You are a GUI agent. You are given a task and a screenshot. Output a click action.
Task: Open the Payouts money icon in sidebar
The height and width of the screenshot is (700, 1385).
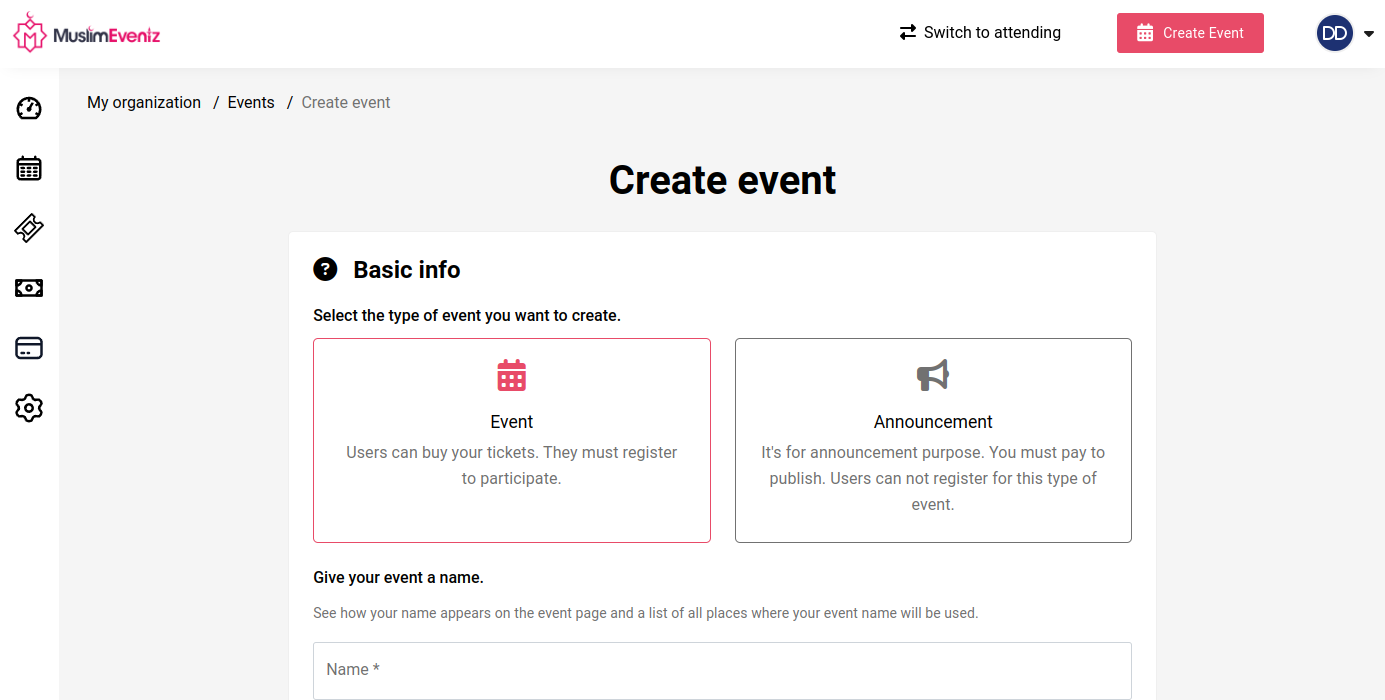point(28,288)
